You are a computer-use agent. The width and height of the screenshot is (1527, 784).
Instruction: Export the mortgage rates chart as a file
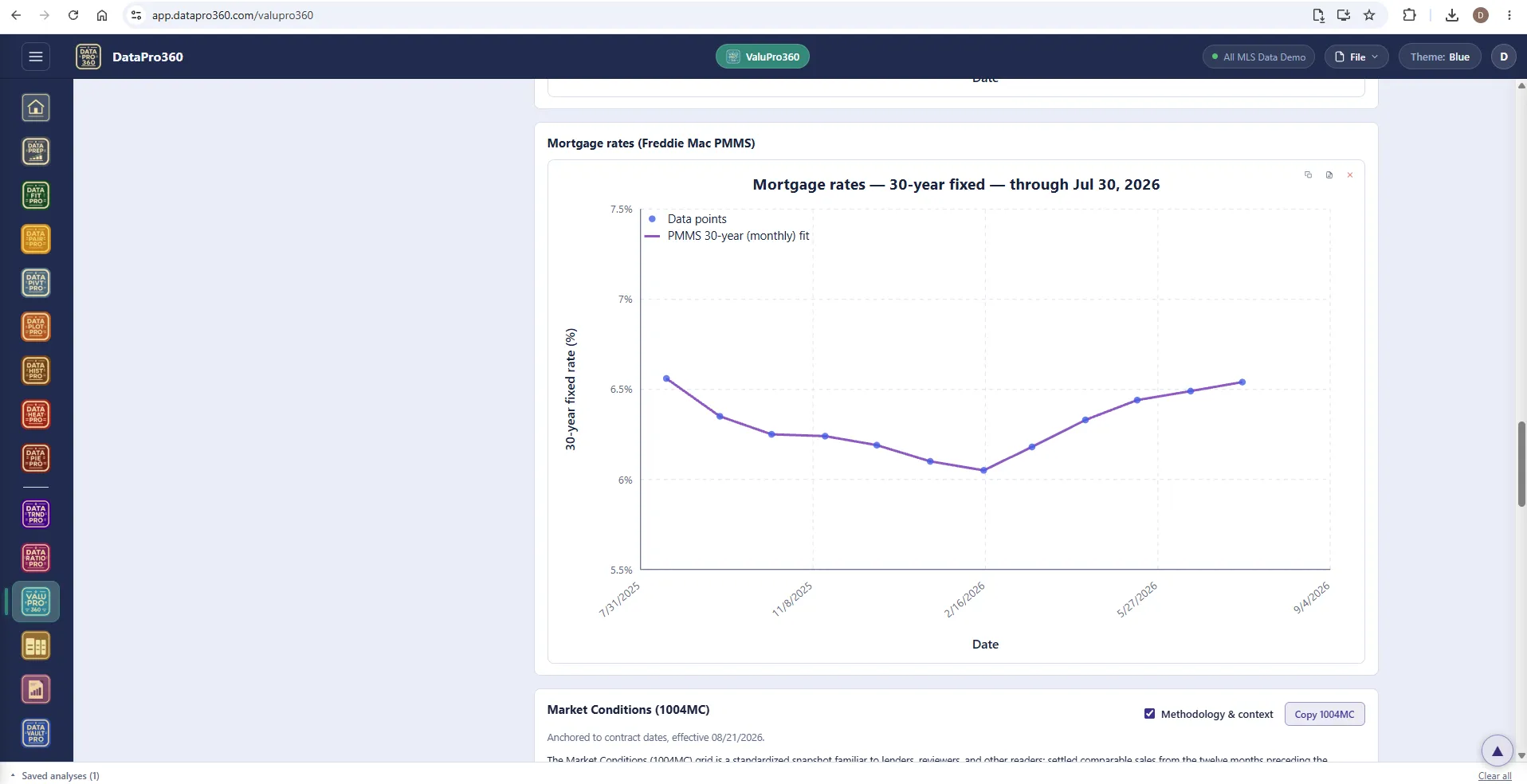point(1329,174)
